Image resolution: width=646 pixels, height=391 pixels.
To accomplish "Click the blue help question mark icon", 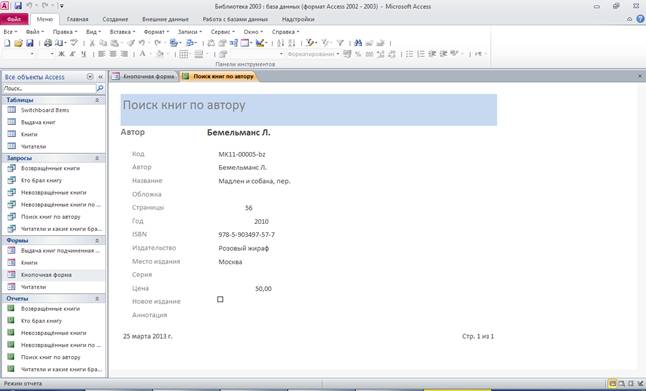I will click(640, 19).
